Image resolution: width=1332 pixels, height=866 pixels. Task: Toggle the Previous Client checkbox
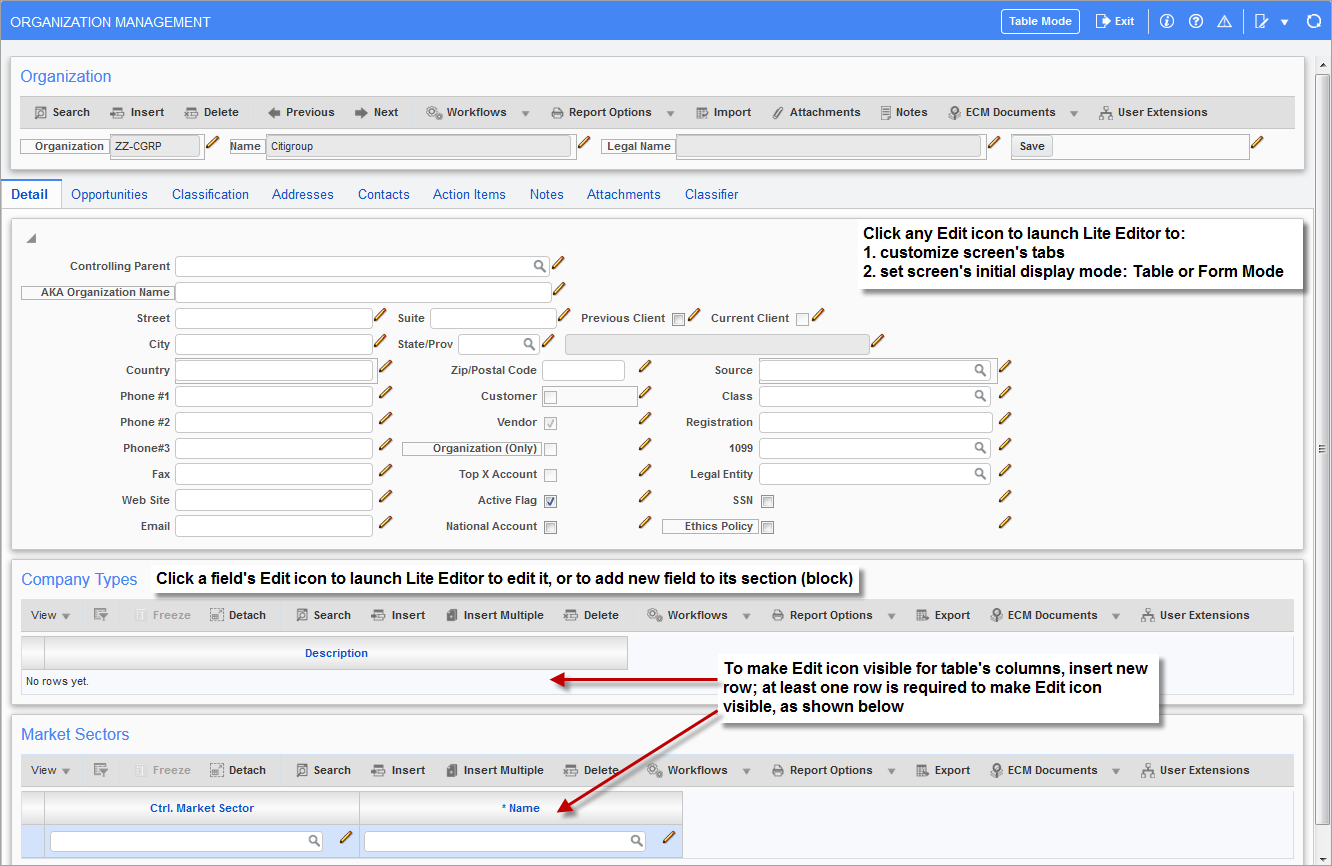(x=678, y=319)
